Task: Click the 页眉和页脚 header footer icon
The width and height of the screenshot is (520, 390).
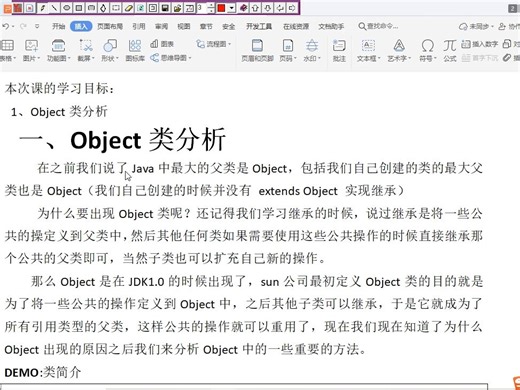Action: (x=257, y=45)
